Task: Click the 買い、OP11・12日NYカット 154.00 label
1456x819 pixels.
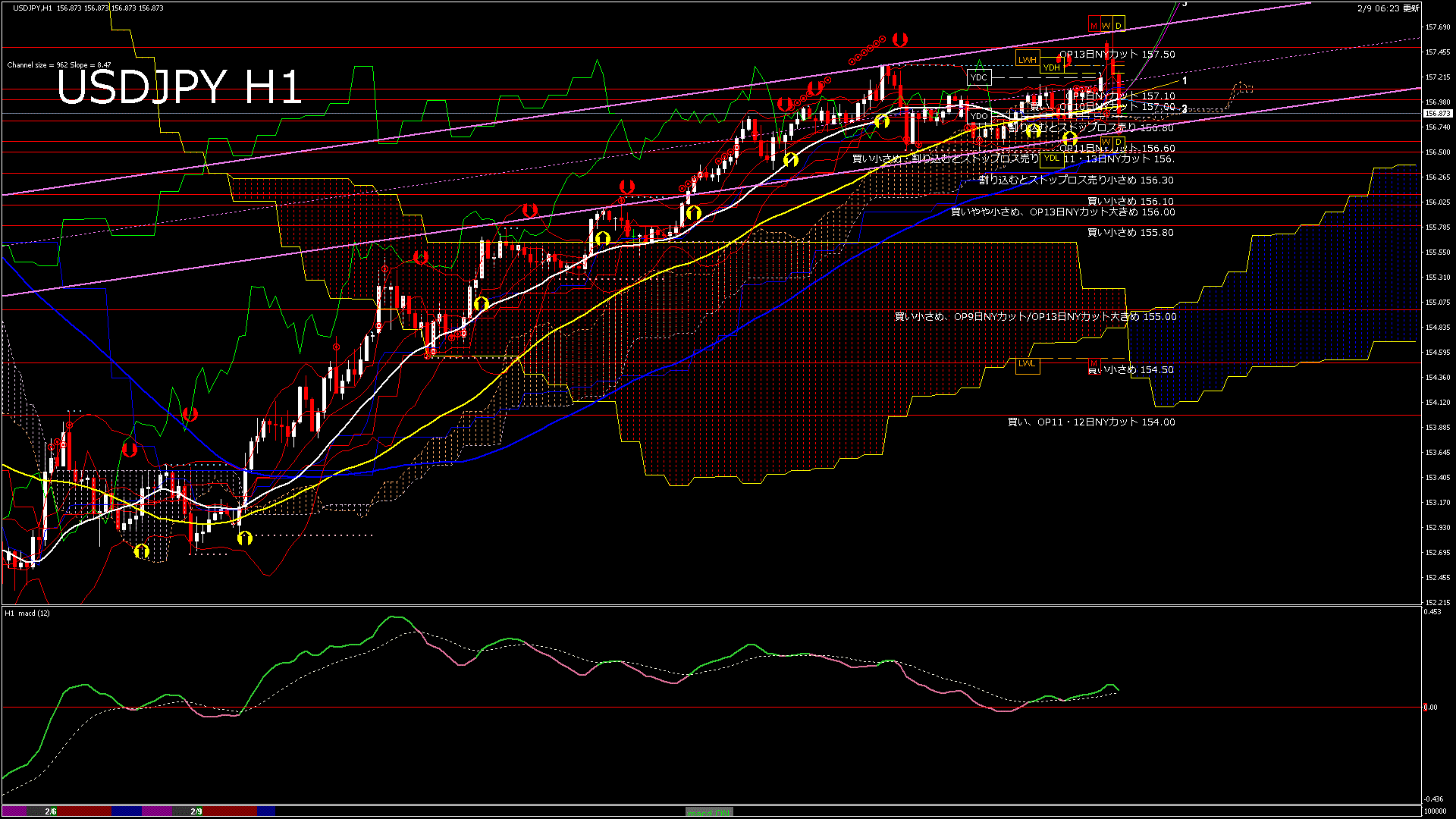Action: coord(1090,422)
